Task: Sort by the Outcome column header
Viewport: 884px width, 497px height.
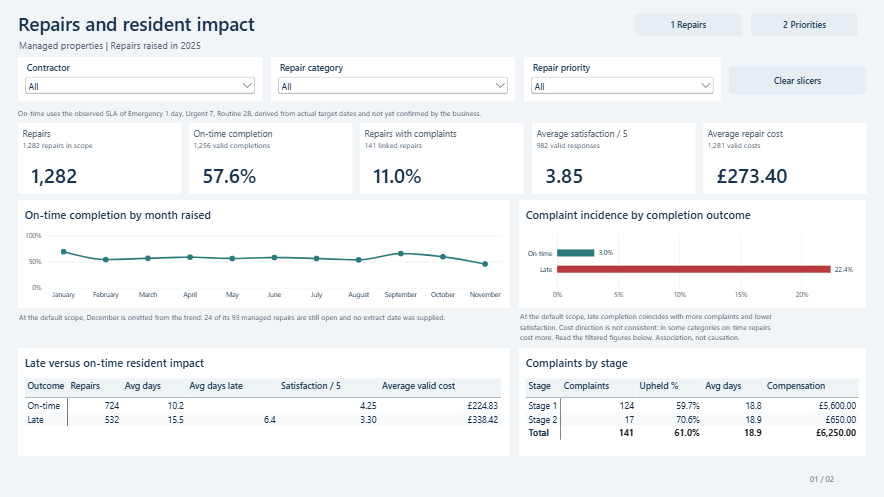Action: (x=46, y=386)
